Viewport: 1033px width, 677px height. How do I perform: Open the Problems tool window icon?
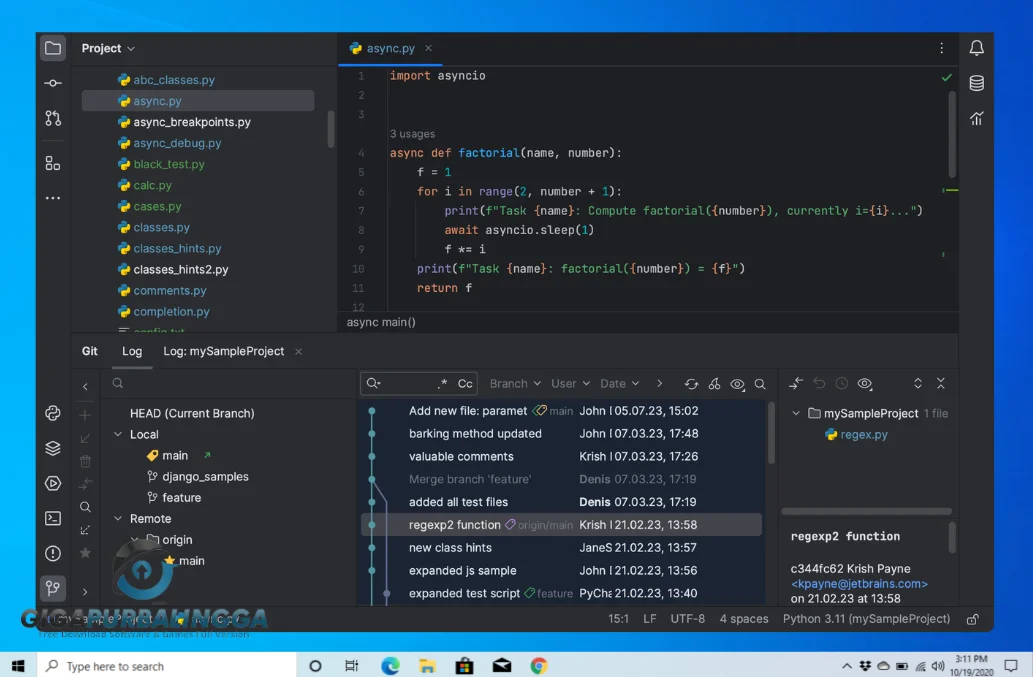point(53,553)
